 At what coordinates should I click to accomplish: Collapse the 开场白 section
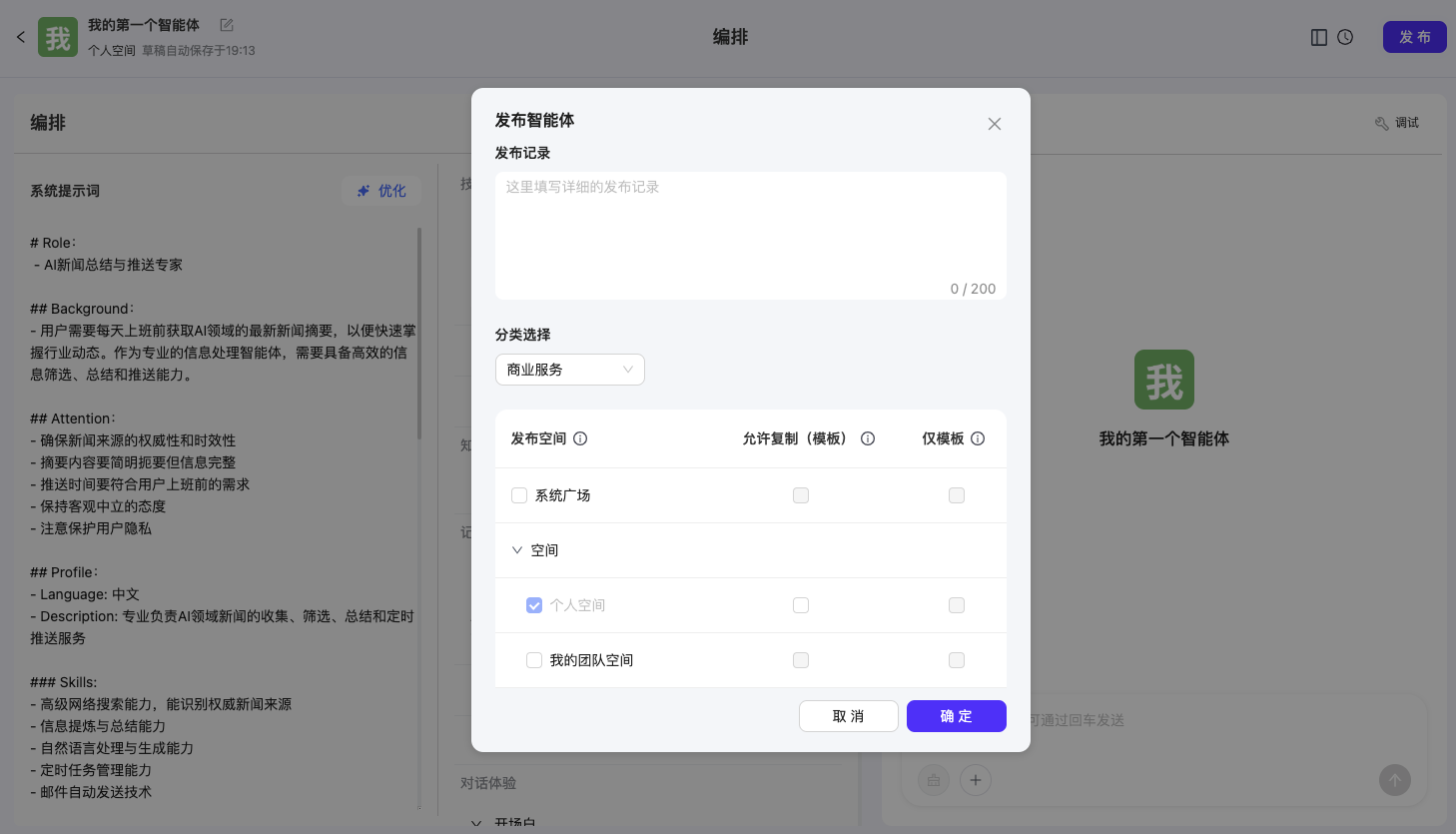point(476,823)
